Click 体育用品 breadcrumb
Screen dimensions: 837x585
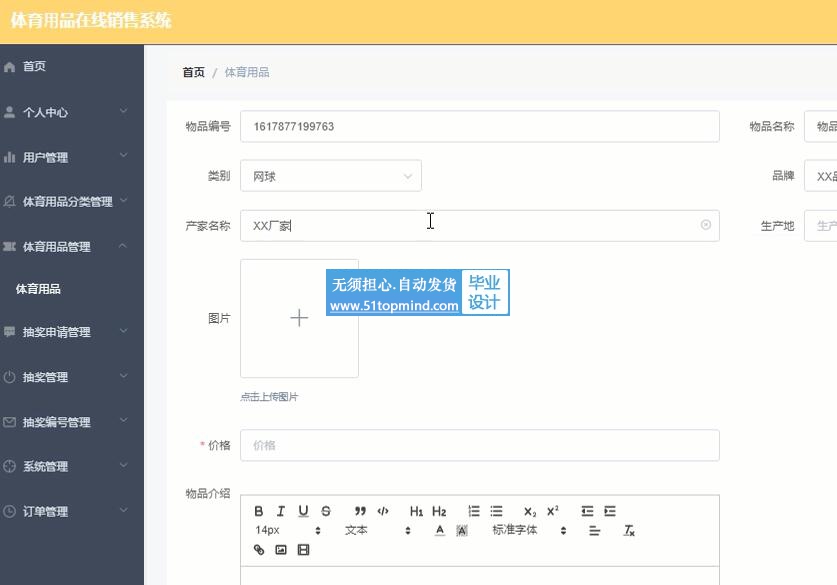coord(247,72)
